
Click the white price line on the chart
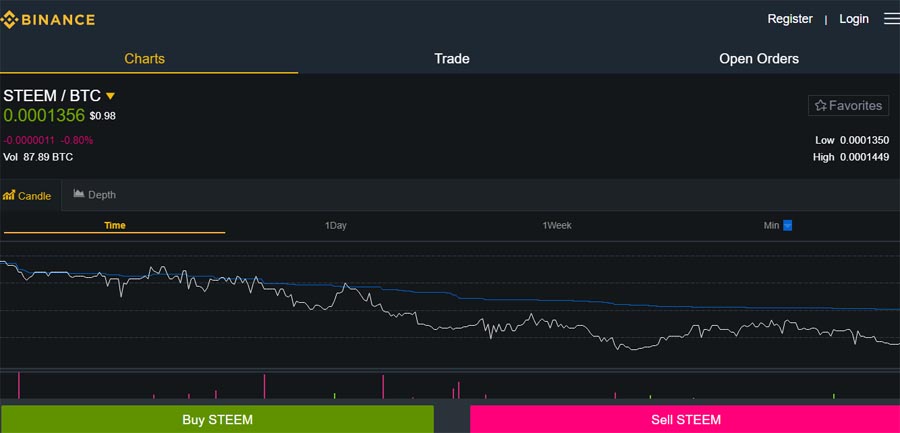[450, 327]
